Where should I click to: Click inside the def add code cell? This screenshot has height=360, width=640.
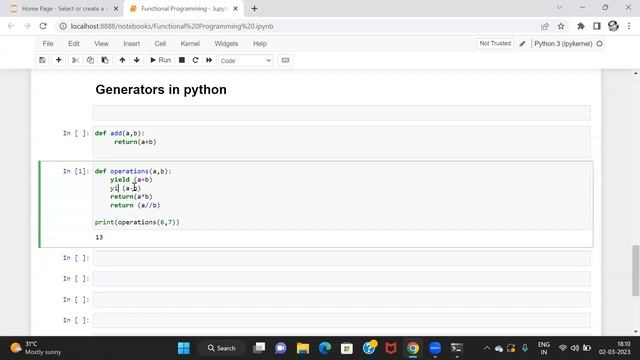(341, 142)
